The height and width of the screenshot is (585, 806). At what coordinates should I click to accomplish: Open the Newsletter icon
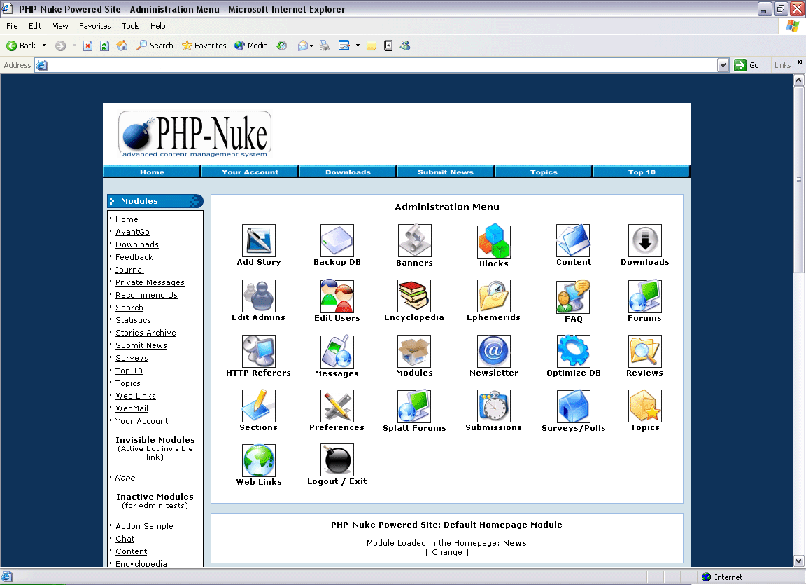click(493, 350)
